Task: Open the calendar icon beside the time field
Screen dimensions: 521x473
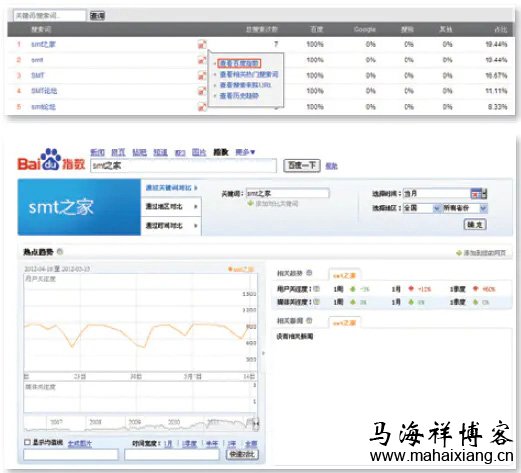Action: [x=479, y=193]
